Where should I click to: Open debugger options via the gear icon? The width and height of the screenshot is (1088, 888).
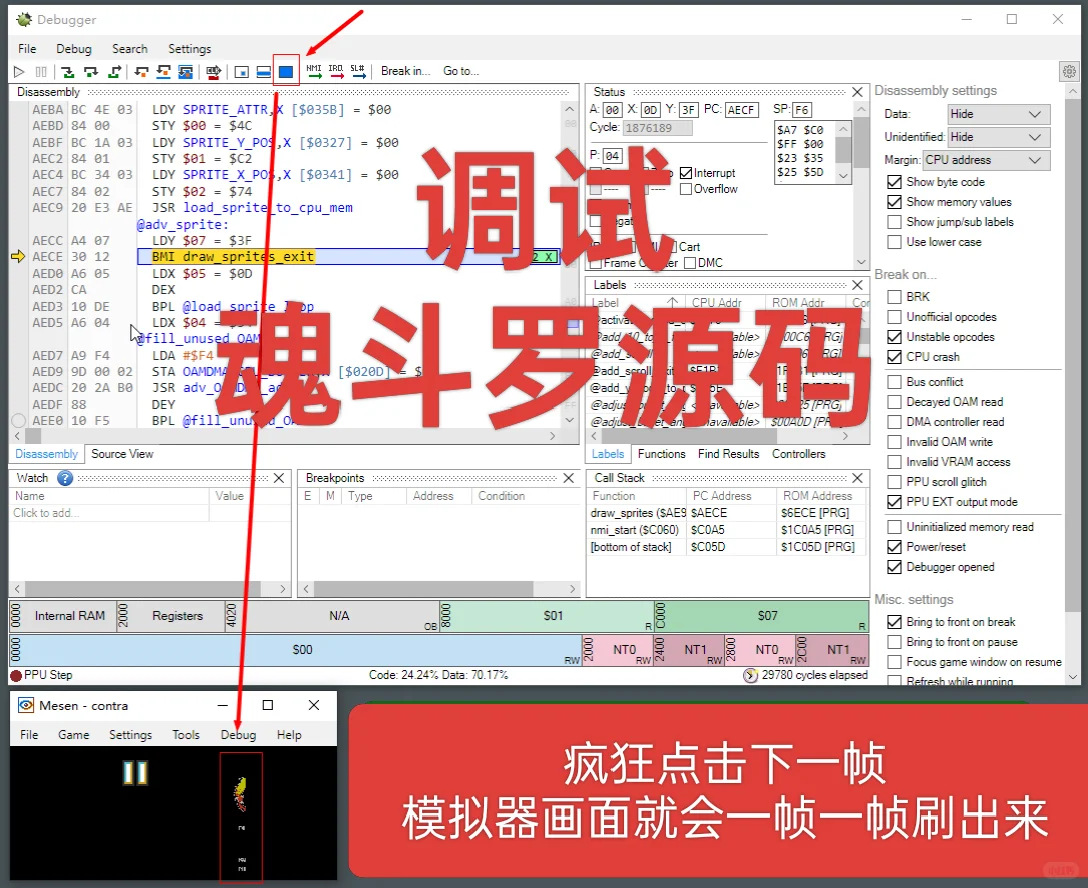tap(1068, 70)
